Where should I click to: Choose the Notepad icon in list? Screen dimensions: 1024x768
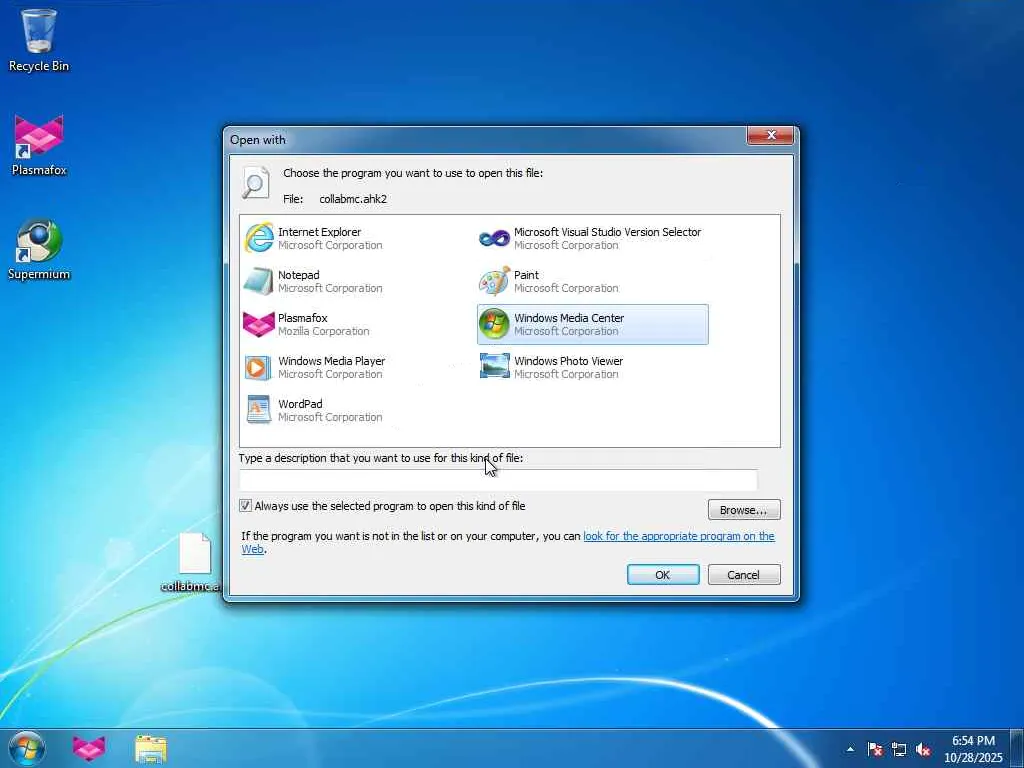tap(259, 281)
